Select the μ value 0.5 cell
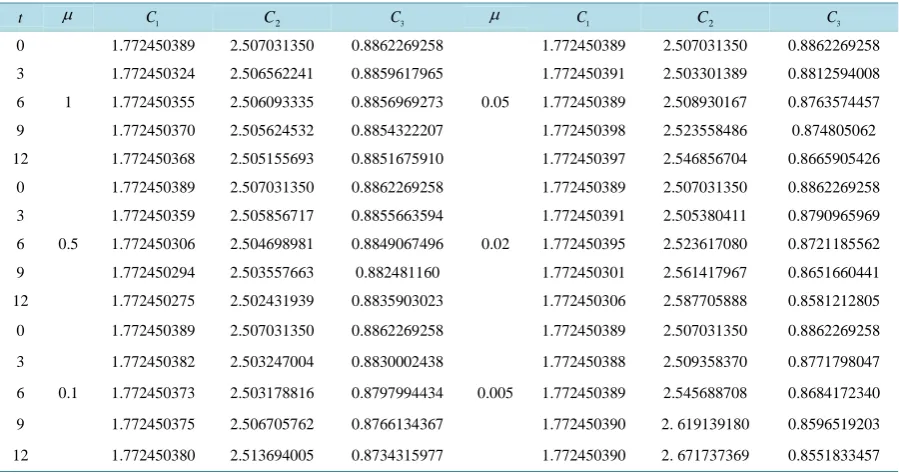 coord(68,244)
